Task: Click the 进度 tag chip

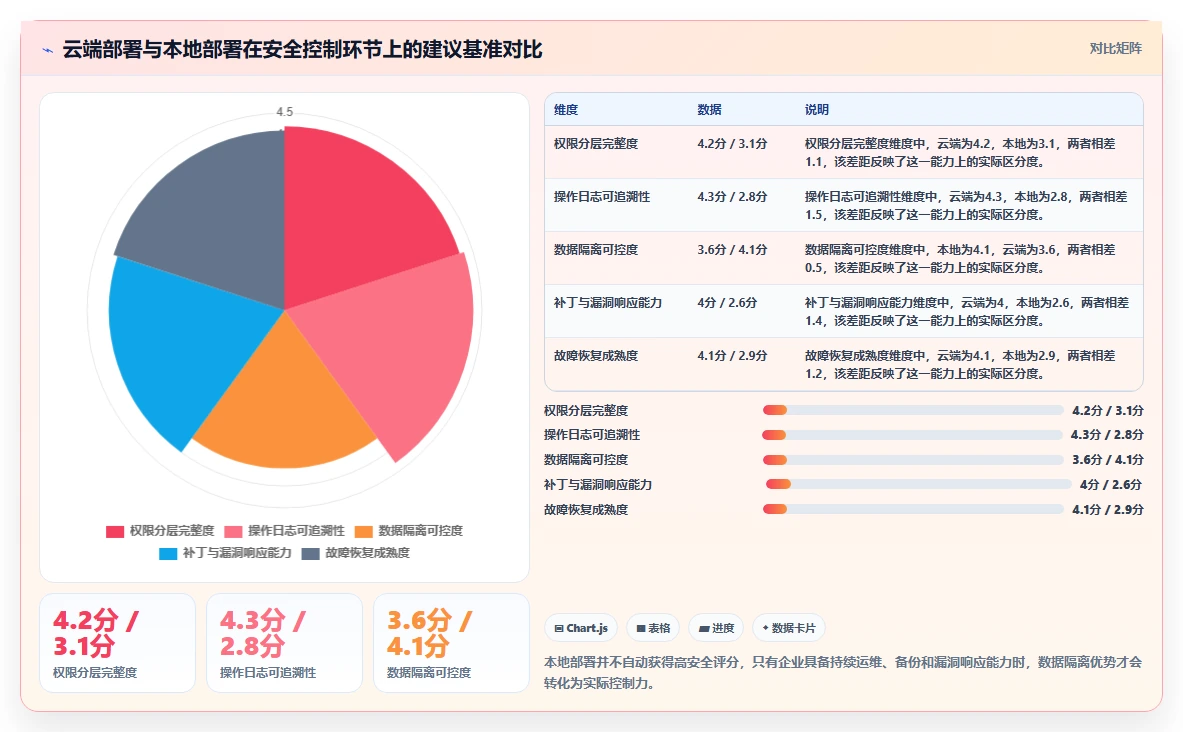Action: [x=716, y=628]
